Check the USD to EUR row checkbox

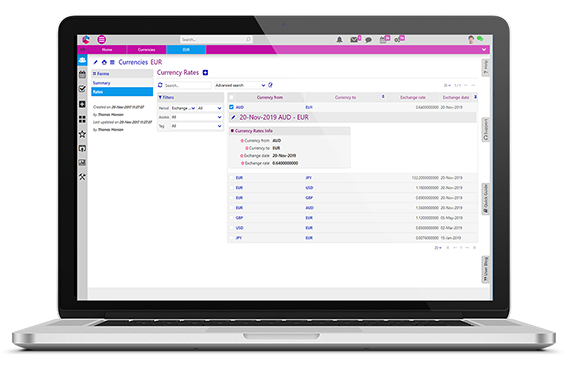tap(231, 228)
